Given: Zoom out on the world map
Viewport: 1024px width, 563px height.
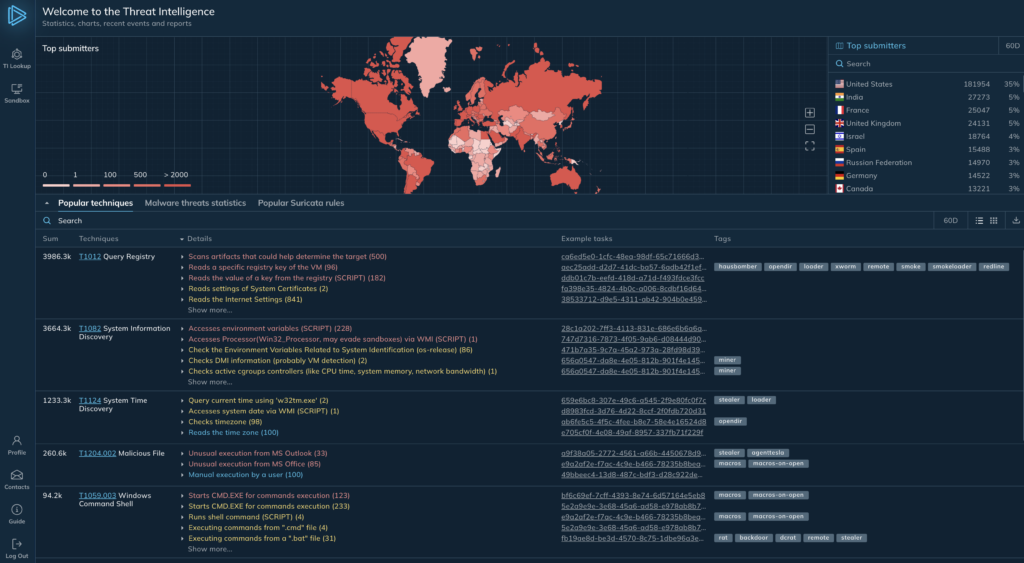Looking at the screenshot, I should (x=810, y=129).
